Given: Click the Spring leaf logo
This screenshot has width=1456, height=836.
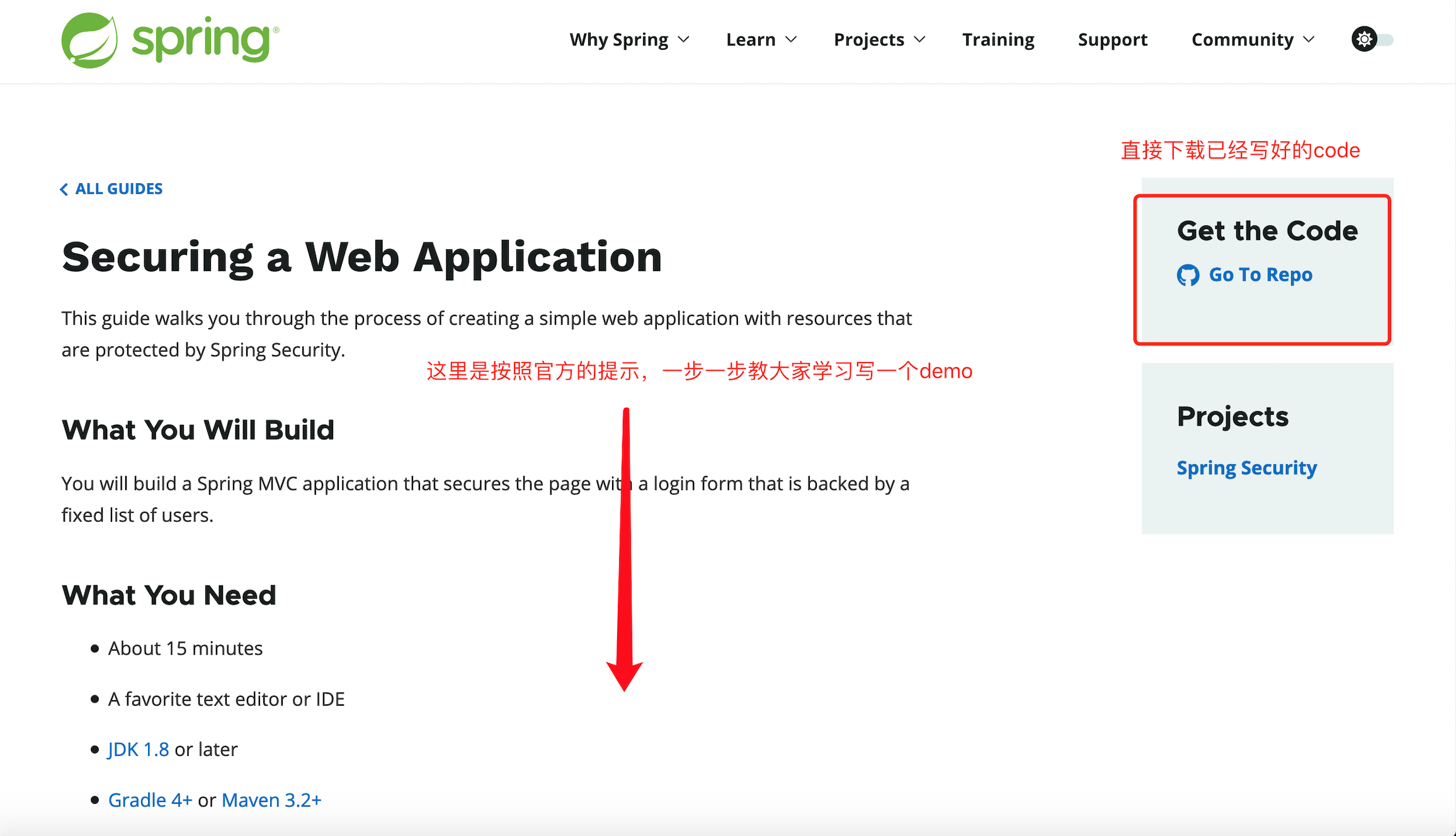Looking at the screenshot, I should (89, 39).
